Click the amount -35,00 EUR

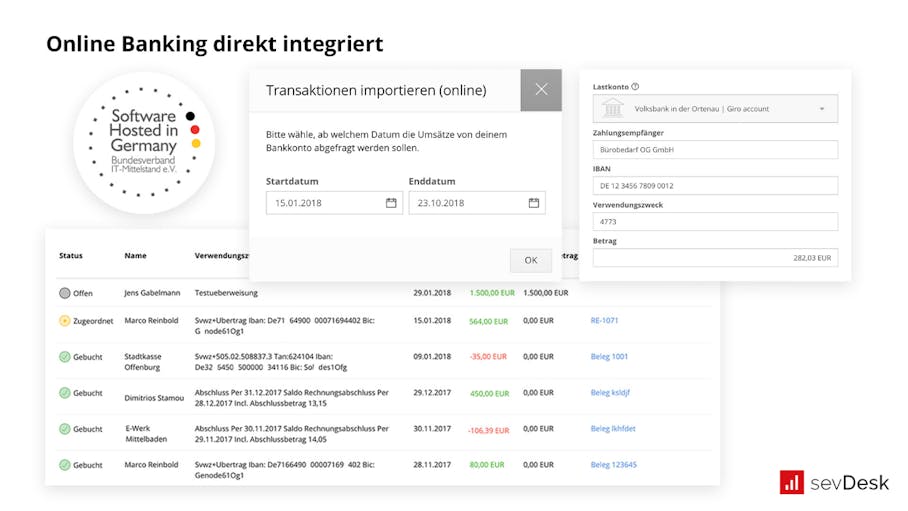click(x=488, y=357)
